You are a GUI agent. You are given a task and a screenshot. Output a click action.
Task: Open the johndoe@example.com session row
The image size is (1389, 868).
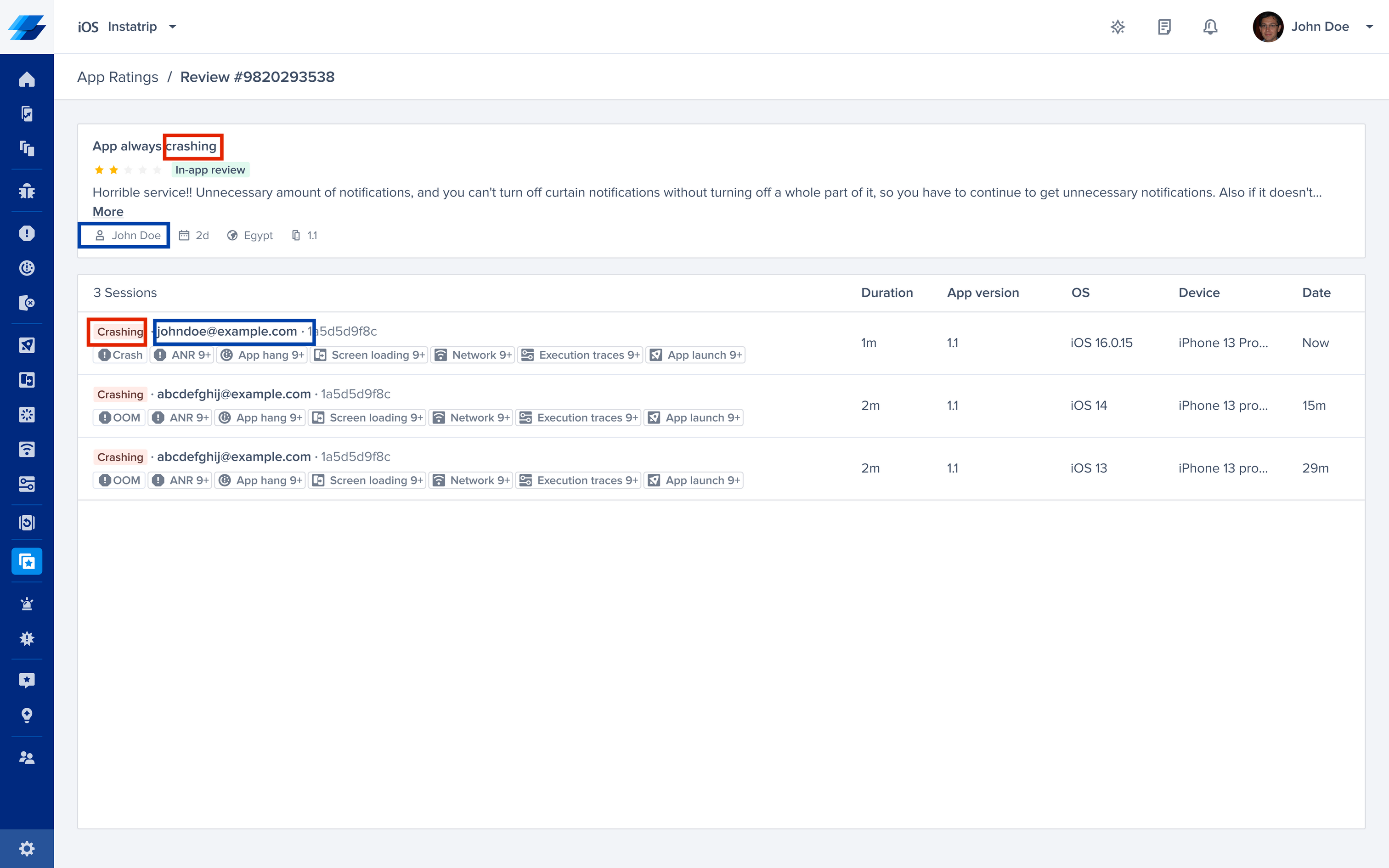tap(227, 331)
